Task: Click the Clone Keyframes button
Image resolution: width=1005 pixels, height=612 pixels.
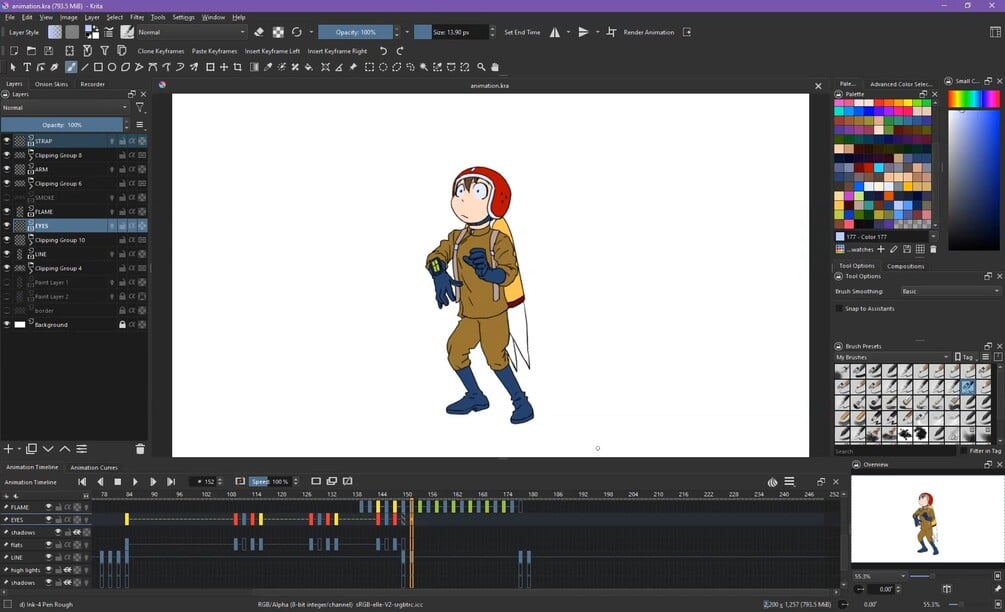Action: click(x=161, y=51)
